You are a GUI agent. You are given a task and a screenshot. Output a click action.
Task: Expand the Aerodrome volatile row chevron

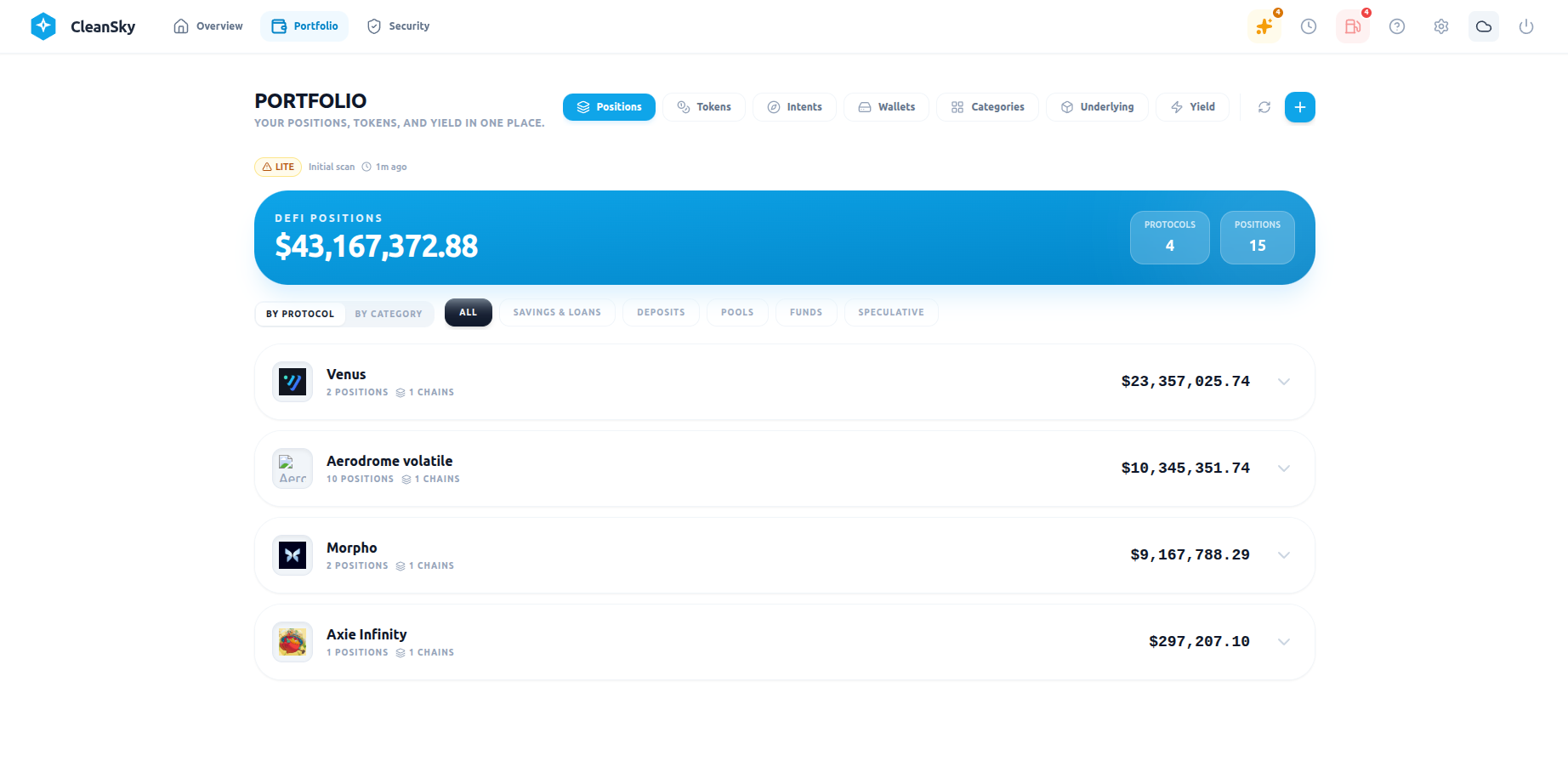[x=1284, y=469]
